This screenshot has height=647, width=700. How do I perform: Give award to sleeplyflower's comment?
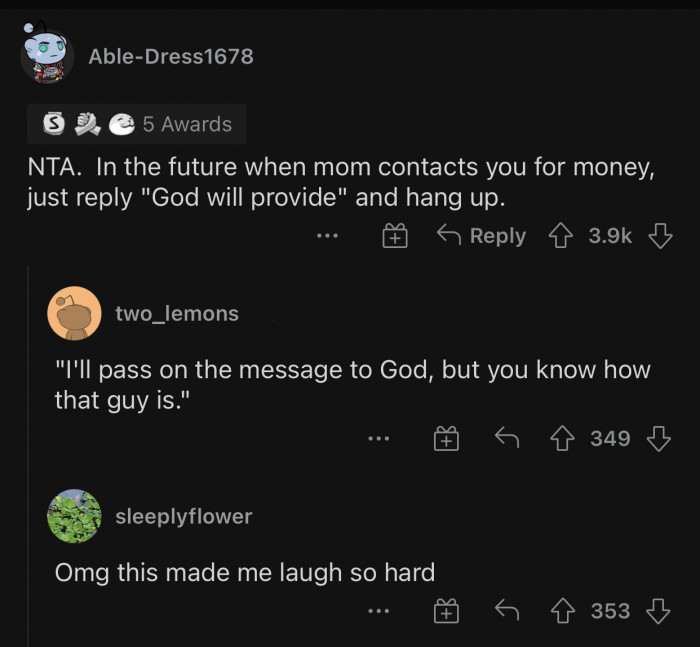[446, 612]
